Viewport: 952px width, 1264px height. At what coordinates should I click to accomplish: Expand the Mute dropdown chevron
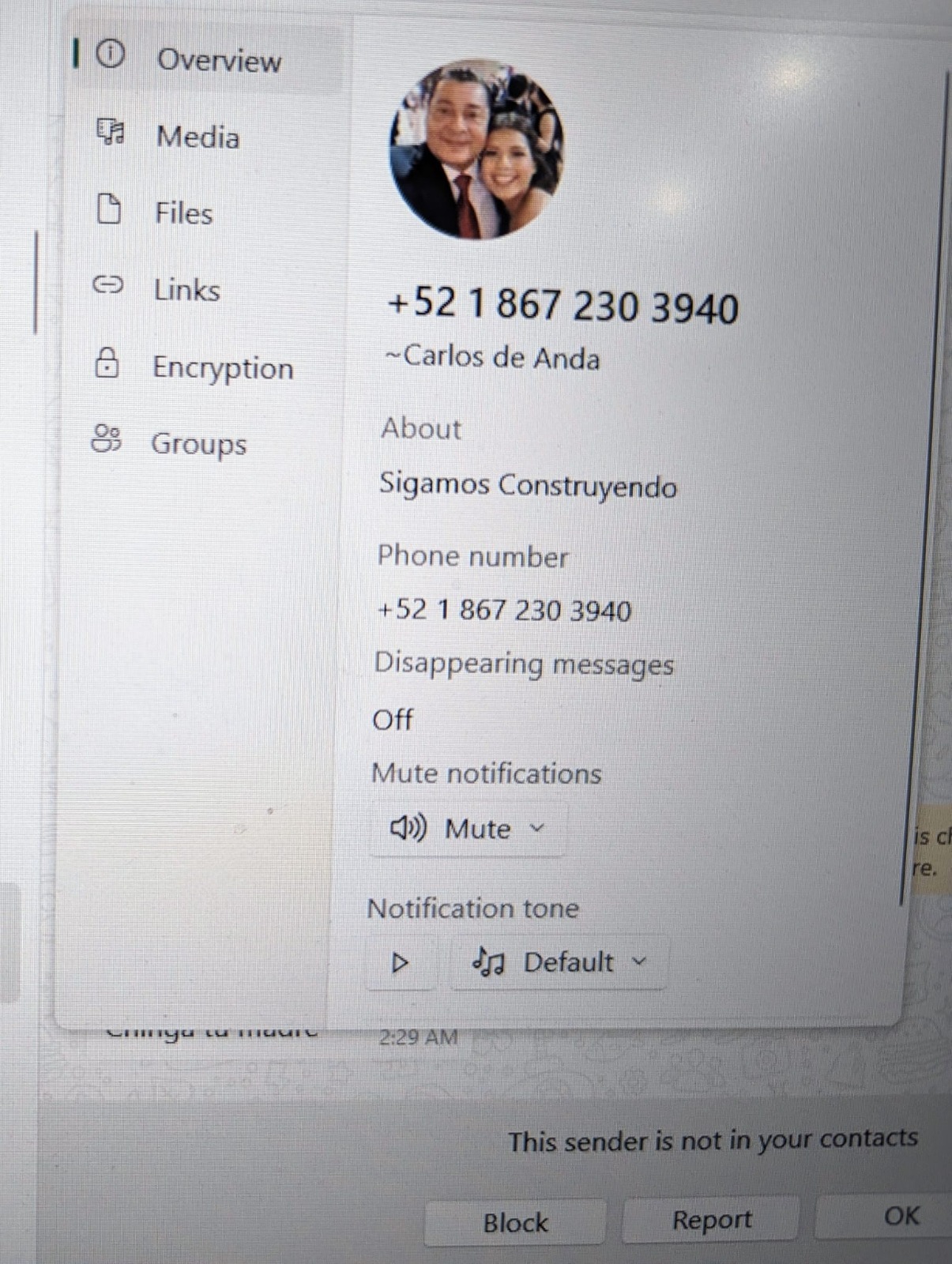[x=537, y=828]
